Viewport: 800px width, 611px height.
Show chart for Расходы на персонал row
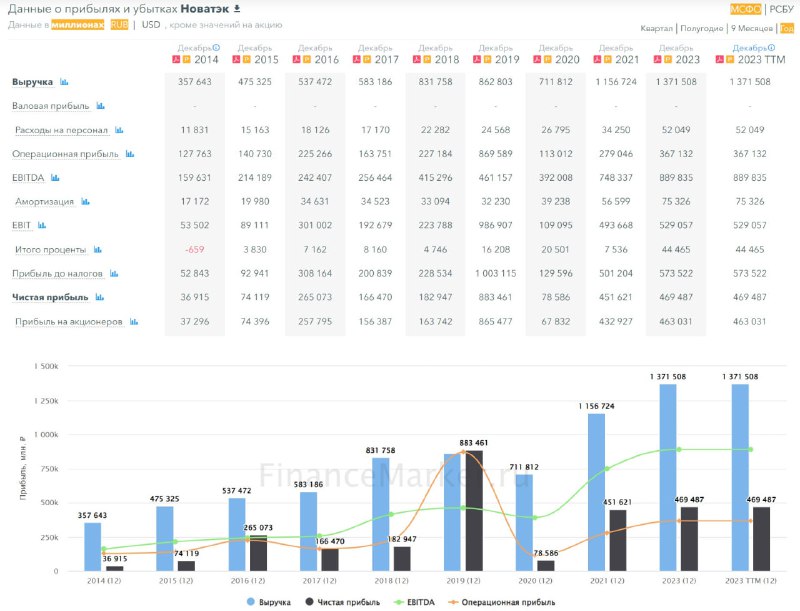tap(119, 130)
